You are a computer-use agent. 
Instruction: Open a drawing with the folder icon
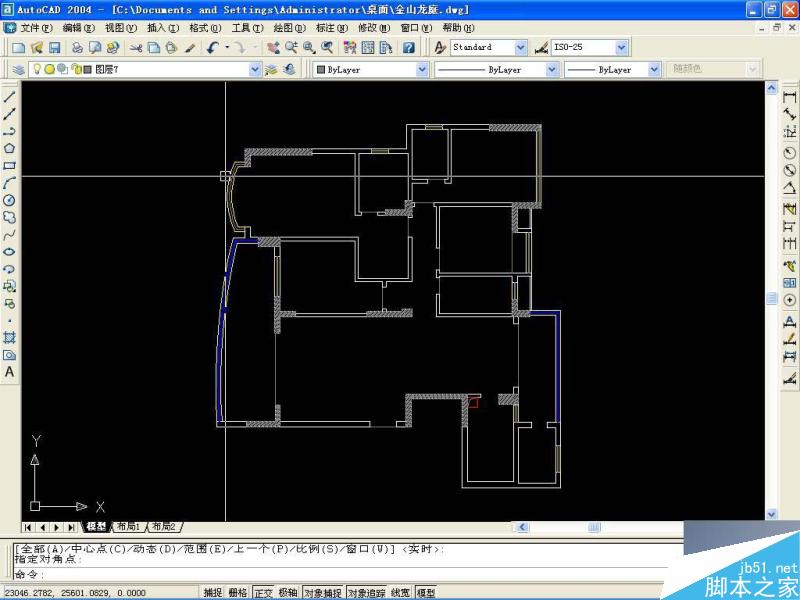click(36, 48)
